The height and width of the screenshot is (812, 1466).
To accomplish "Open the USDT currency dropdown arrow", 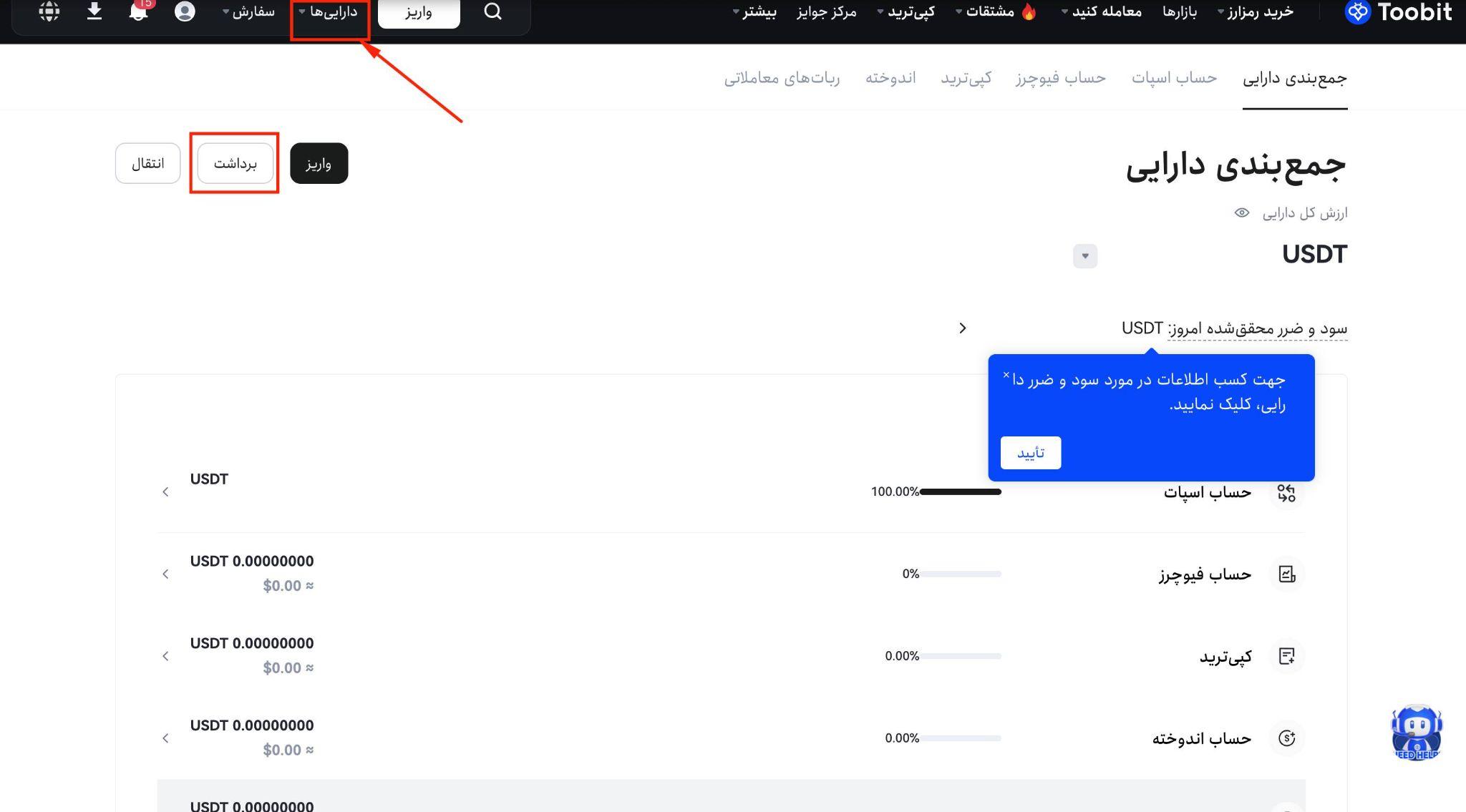I will [1084, 256].
